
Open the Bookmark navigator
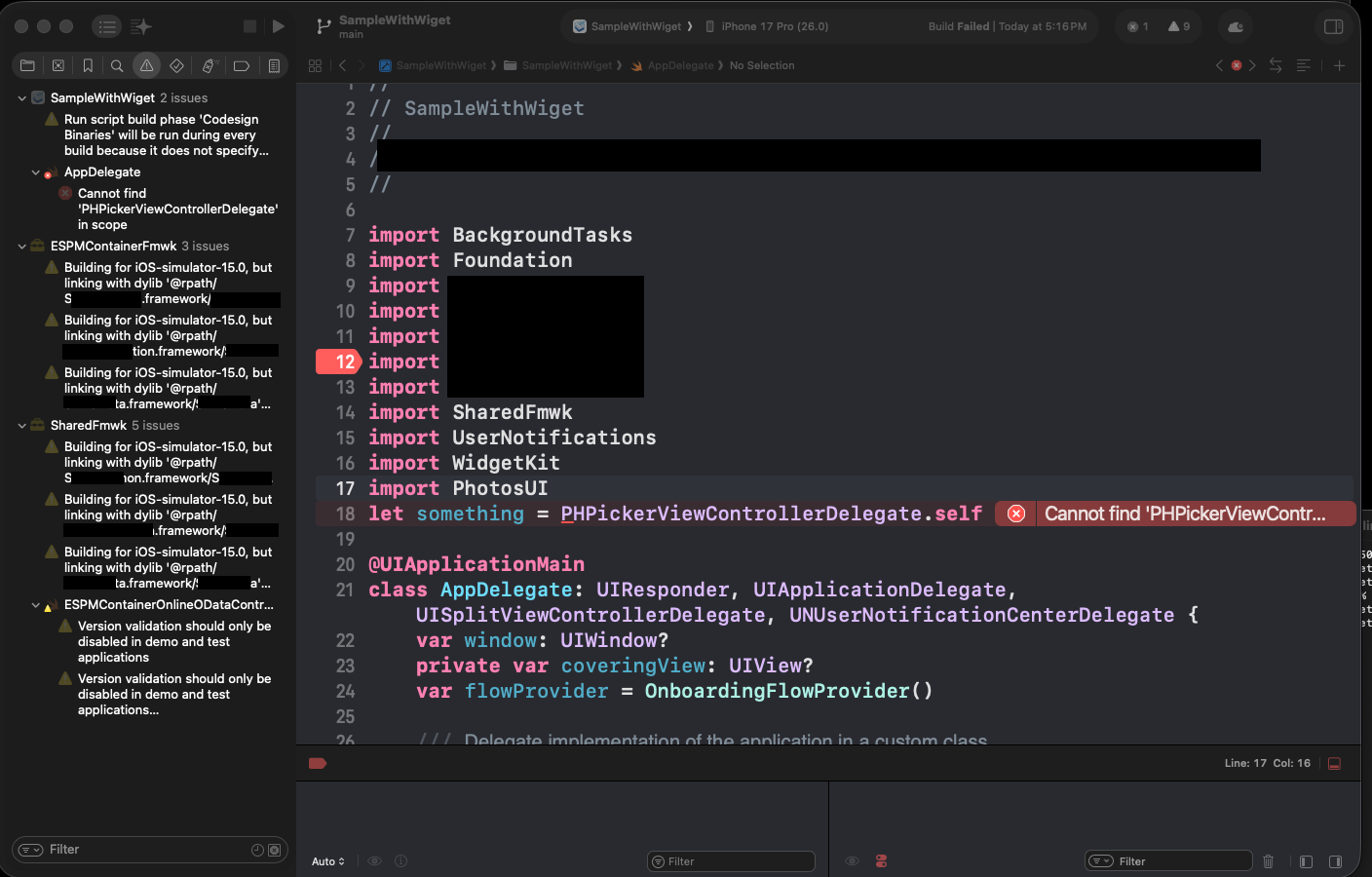pyautogui.click(x=88, y=66)
